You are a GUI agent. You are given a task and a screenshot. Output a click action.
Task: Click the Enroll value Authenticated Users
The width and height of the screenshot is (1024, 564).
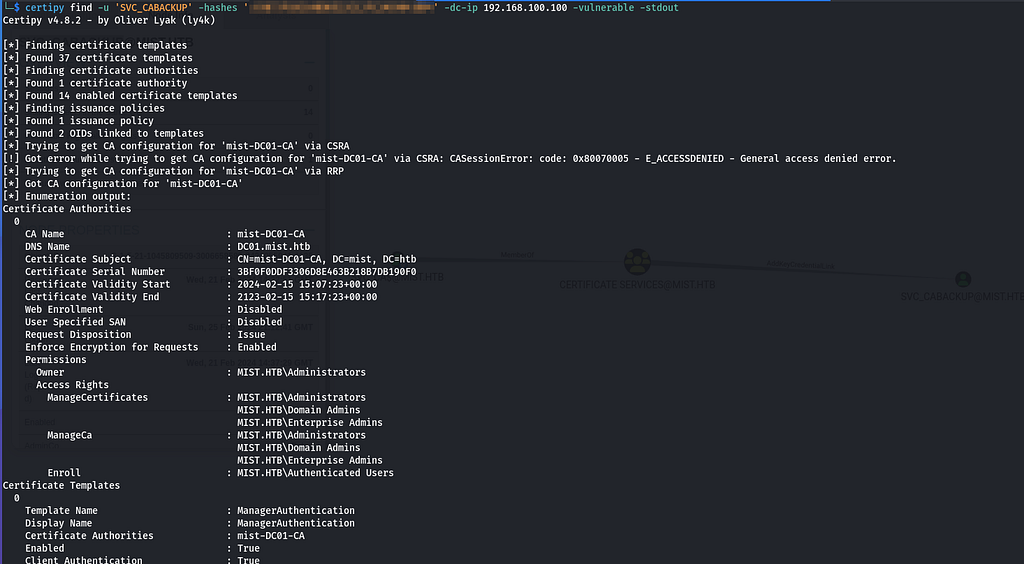click(315, 473)
